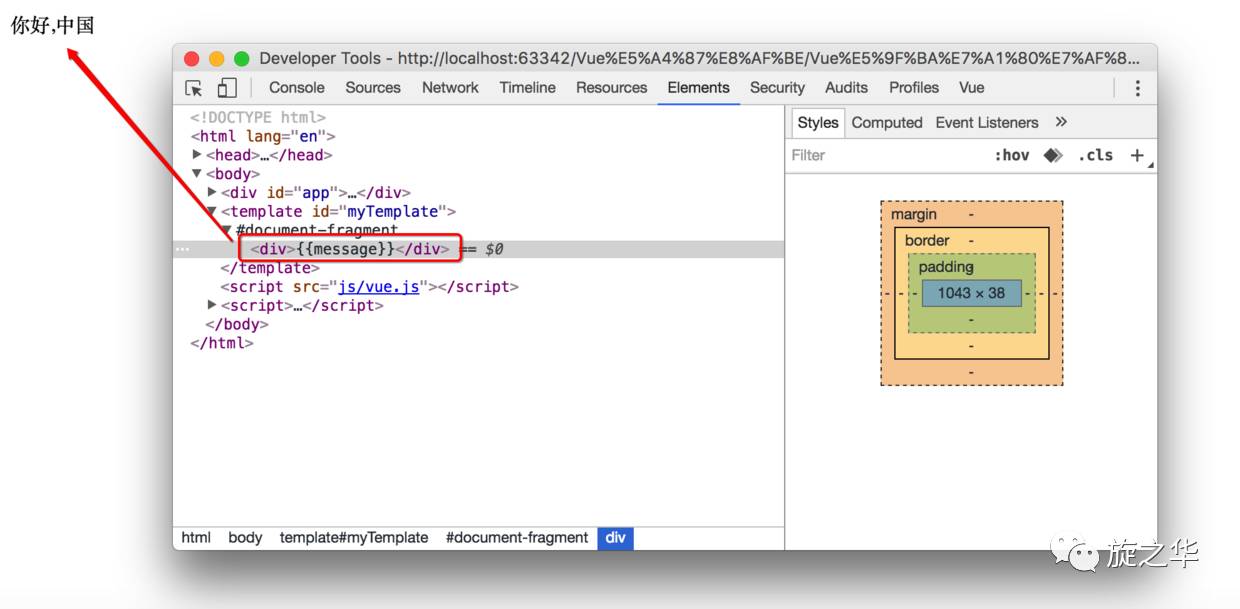Switch to the Event Listeners sidebar tab

tap(987, 122)
